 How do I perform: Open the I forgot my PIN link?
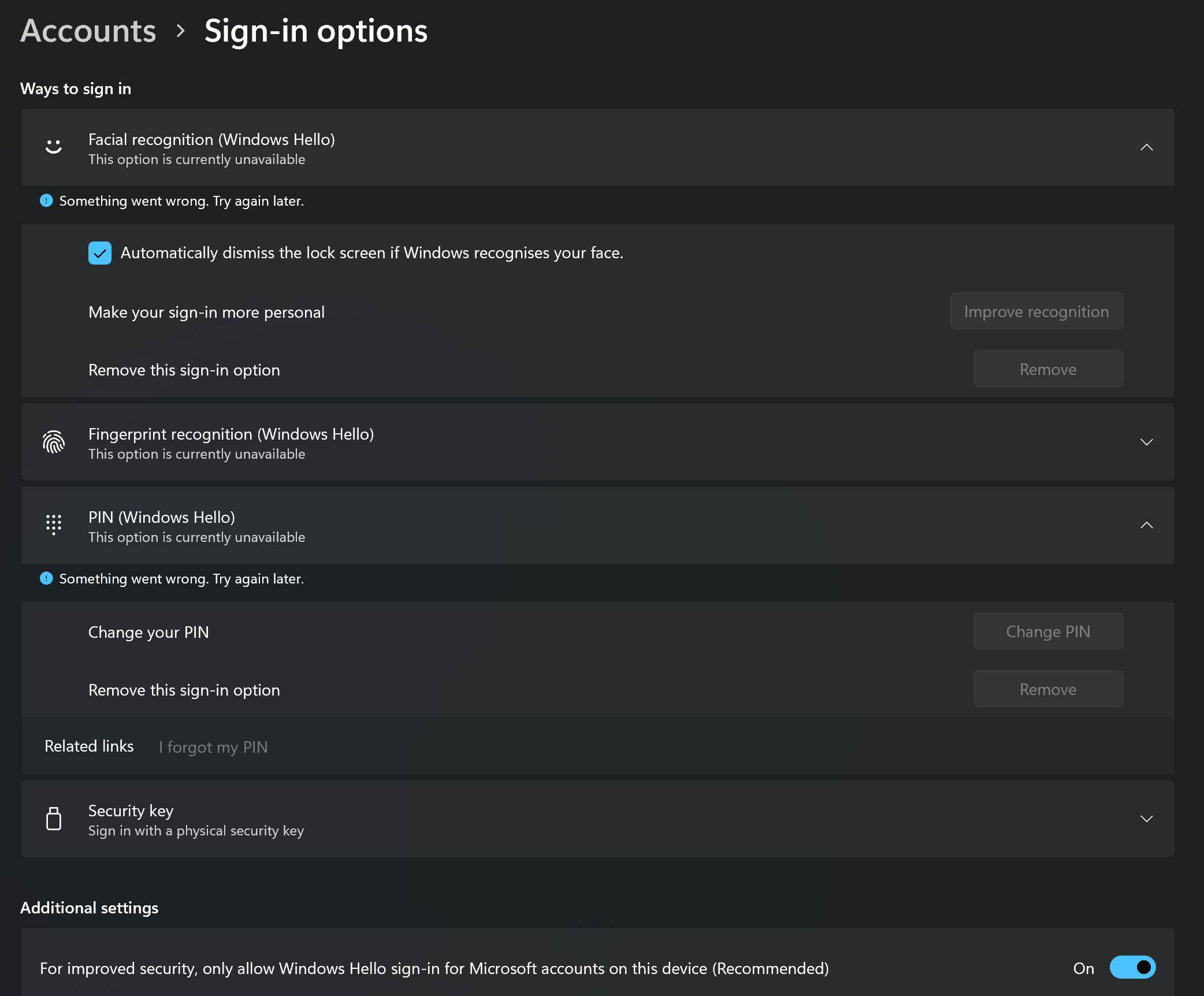[213, 747]
